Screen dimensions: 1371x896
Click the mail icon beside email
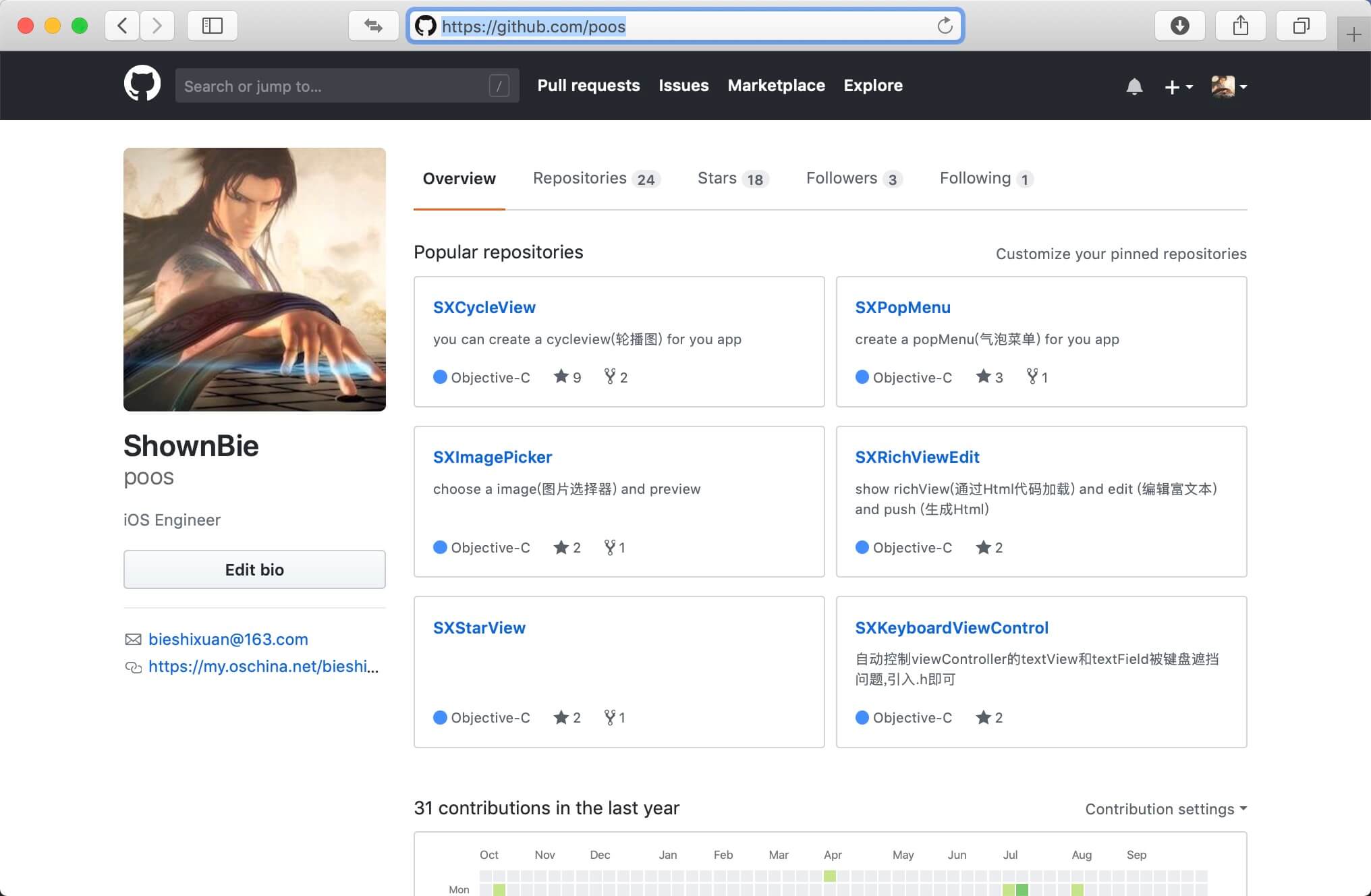coord(133,640)
